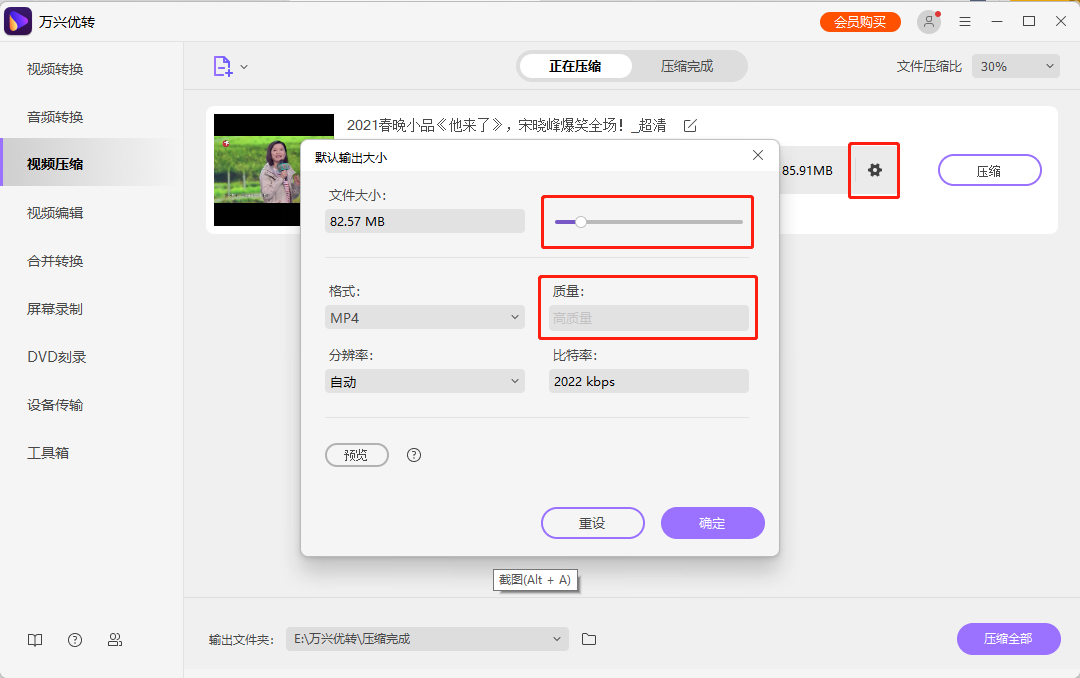Click the community/contact icon in bottom bar
1080x678 pixels.
[115, 639]
